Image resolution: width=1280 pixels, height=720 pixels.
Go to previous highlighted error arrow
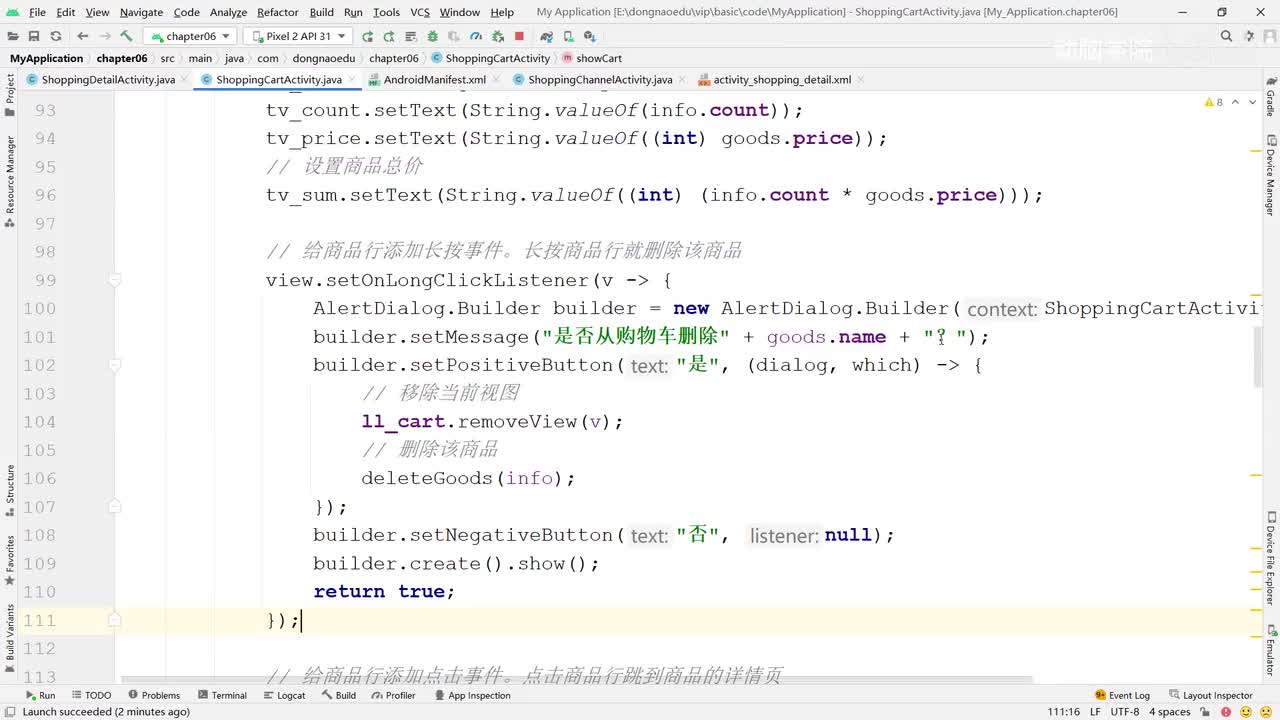1236,102
